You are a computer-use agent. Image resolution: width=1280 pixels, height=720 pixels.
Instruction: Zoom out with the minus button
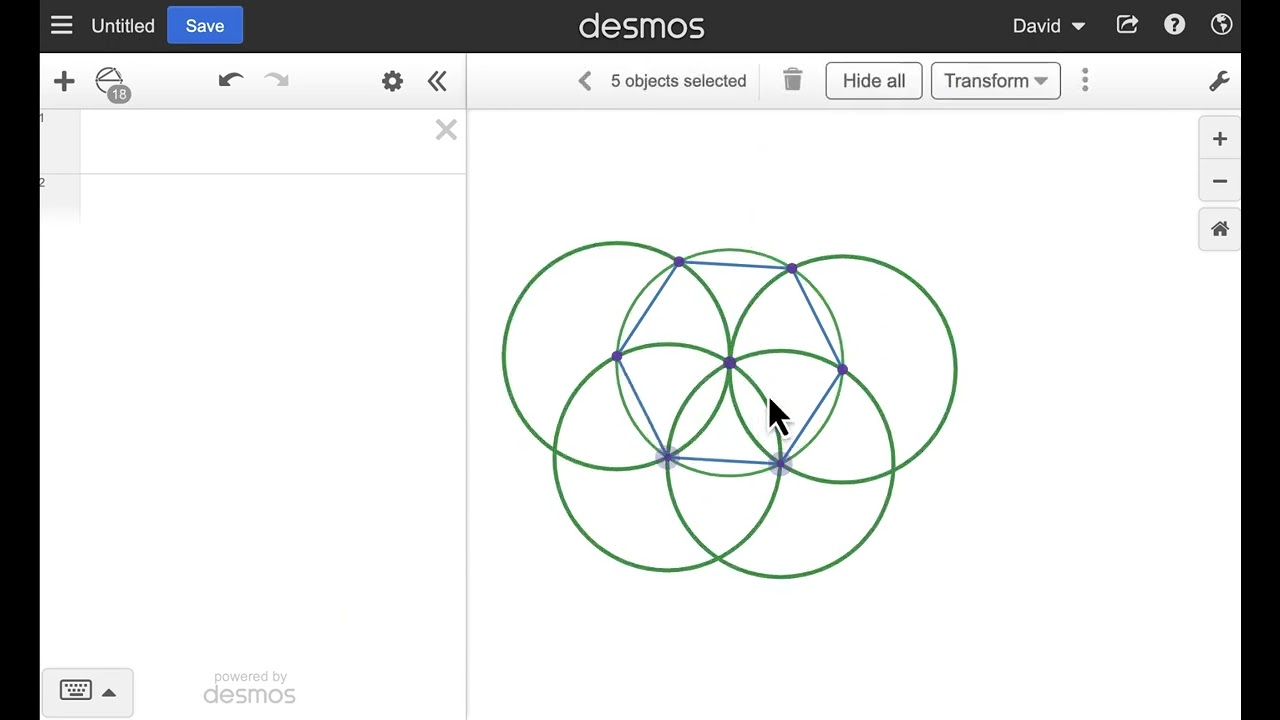coord(1220,181)
